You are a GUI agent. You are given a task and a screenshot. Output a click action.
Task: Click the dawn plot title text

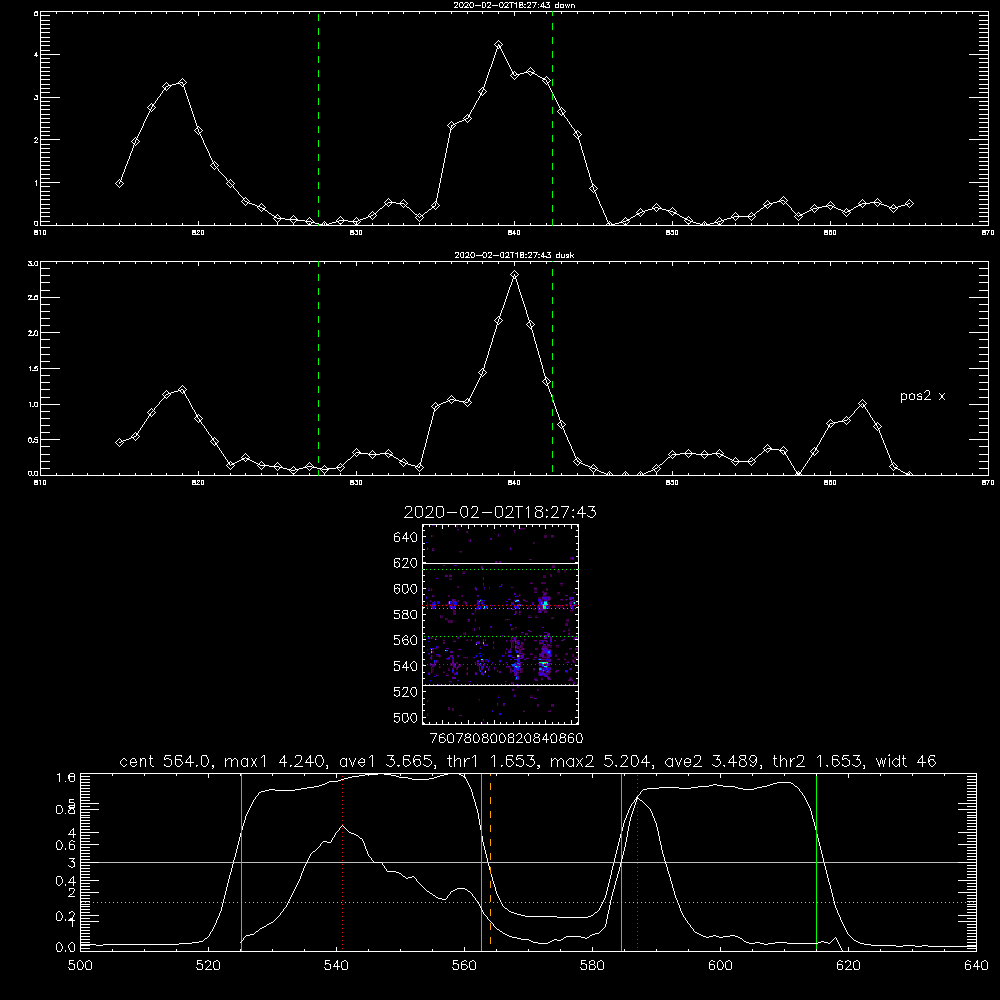[x=514, y=5]
